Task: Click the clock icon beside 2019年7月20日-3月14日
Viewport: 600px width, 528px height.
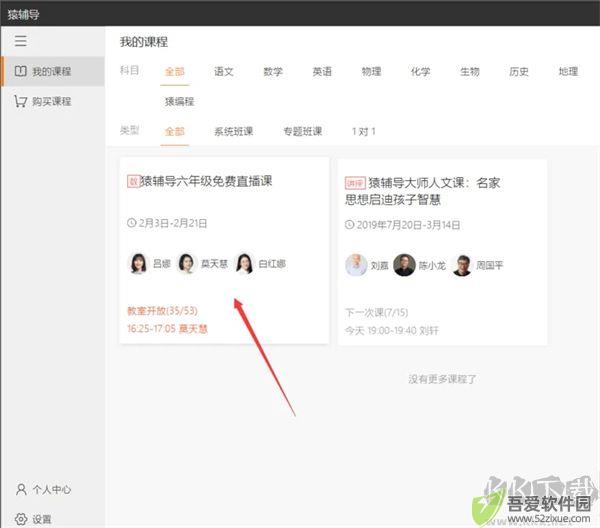Action: 349,225
